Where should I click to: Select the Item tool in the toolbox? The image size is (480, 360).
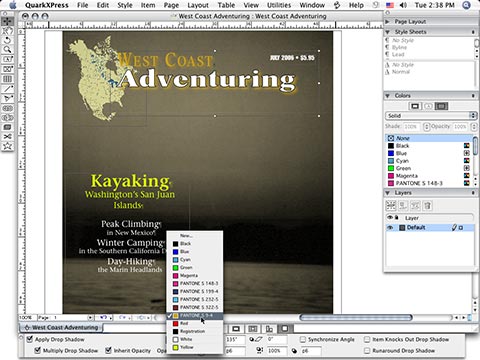[7, 21]
